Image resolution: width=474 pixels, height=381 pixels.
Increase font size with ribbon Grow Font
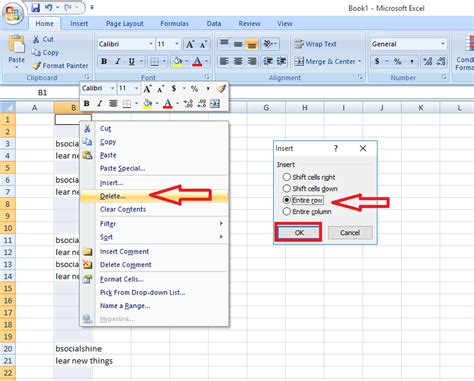coord(190,44)
